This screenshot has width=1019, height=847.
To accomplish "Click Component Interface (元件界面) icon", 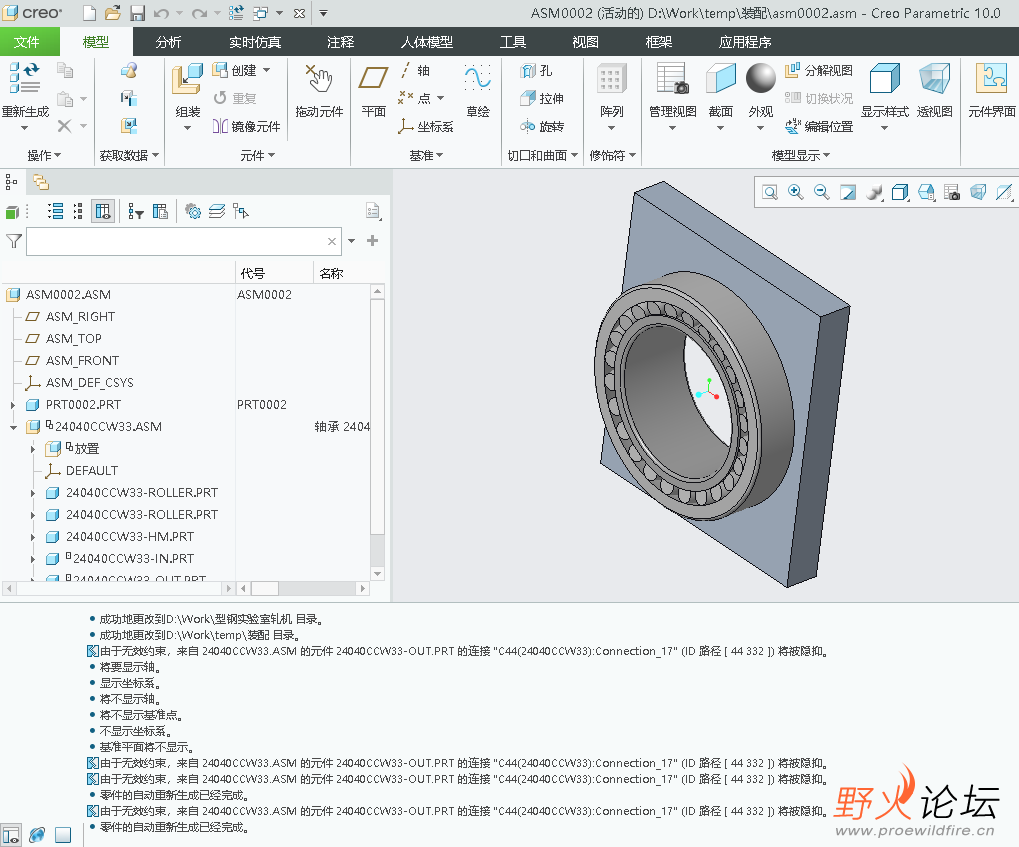I will (991, 79).
